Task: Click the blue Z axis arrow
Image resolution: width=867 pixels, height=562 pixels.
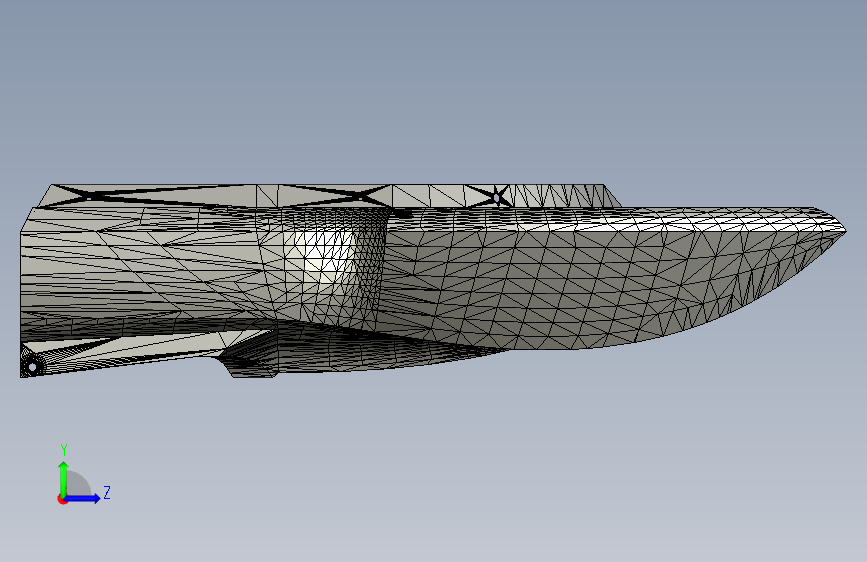Action: (x=83, y=498)
